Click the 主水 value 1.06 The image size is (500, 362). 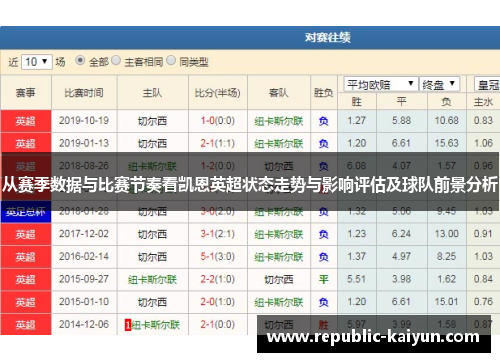coord(483,143)
